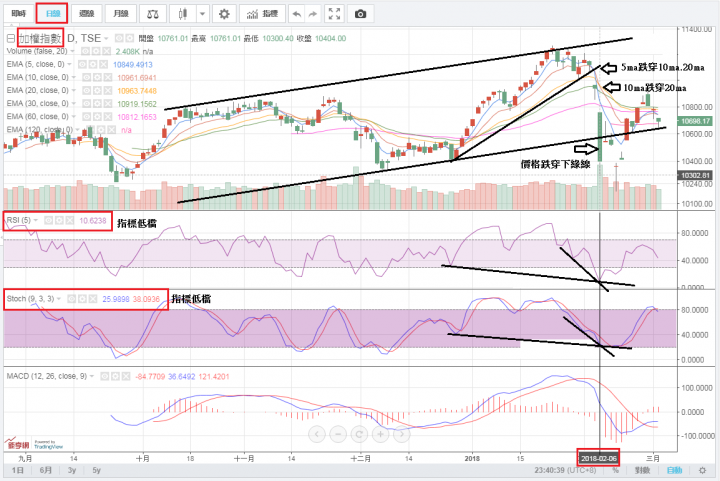Viewport: 720px width, 481px height.
Task: Expand dropdown next to D, TSE symbol
Action: 107,38
